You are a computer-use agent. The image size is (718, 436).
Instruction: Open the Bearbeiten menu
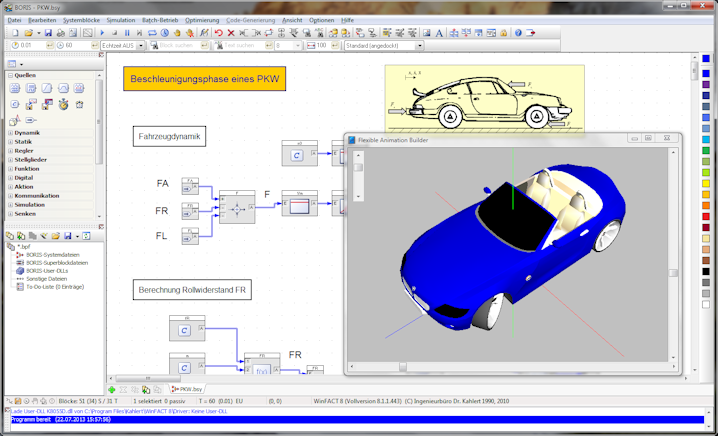[x=42, y=20]
